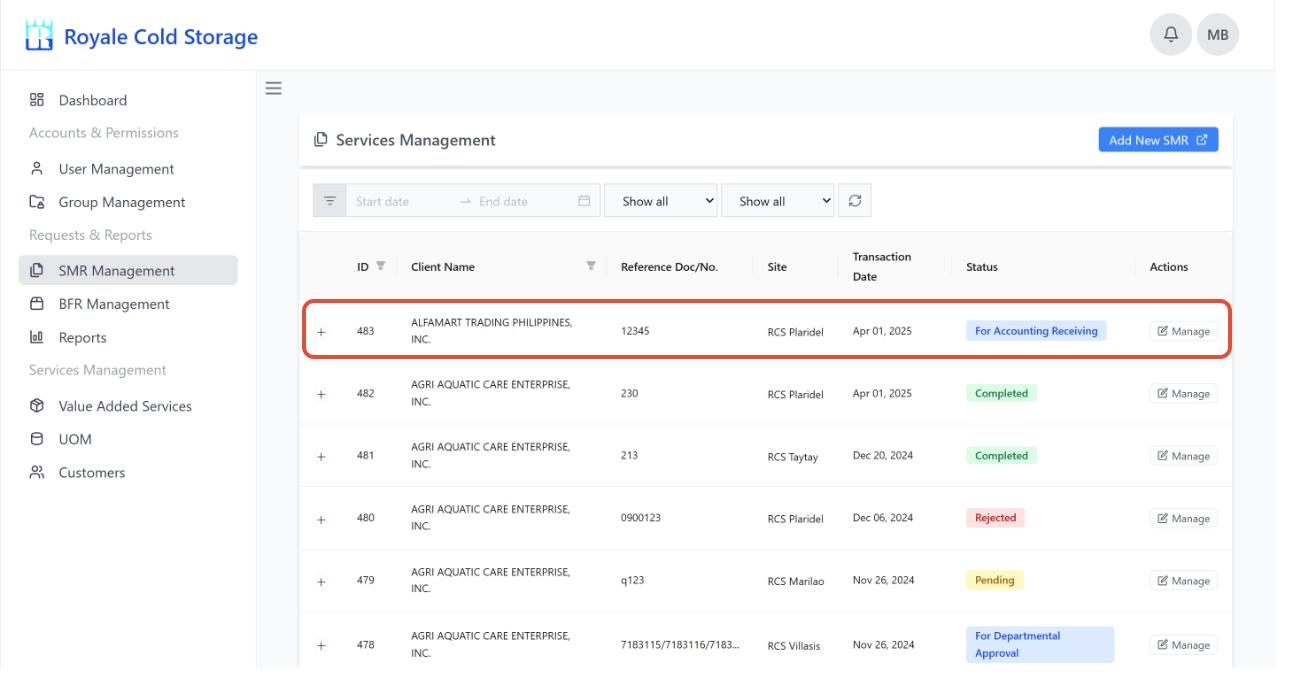The height and width of the screenshot is (678, 1293).
Task: Click the End date input field
Action: pos(522,201)
